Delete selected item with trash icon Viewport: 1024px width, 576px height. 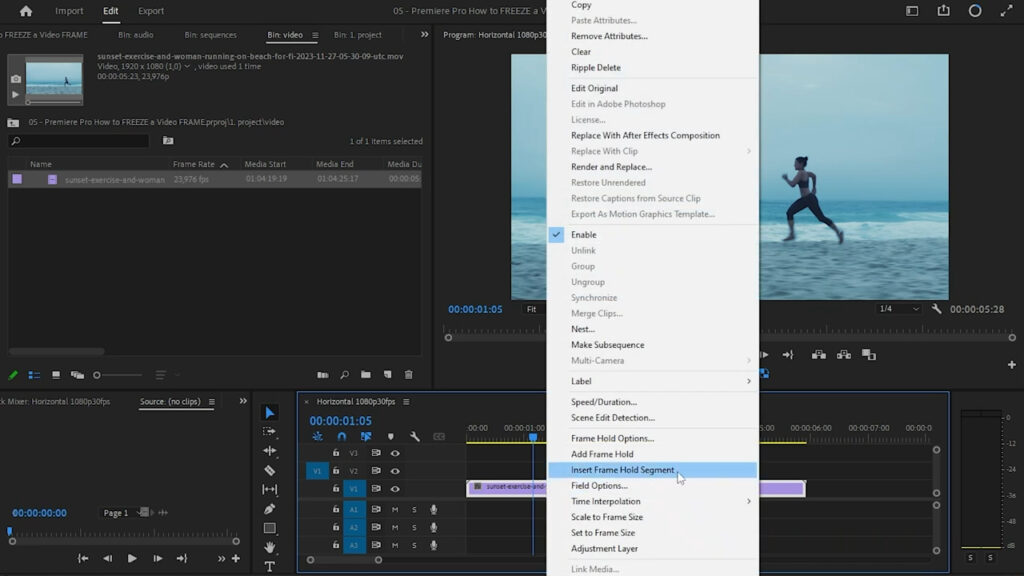(x=409, y=375)
